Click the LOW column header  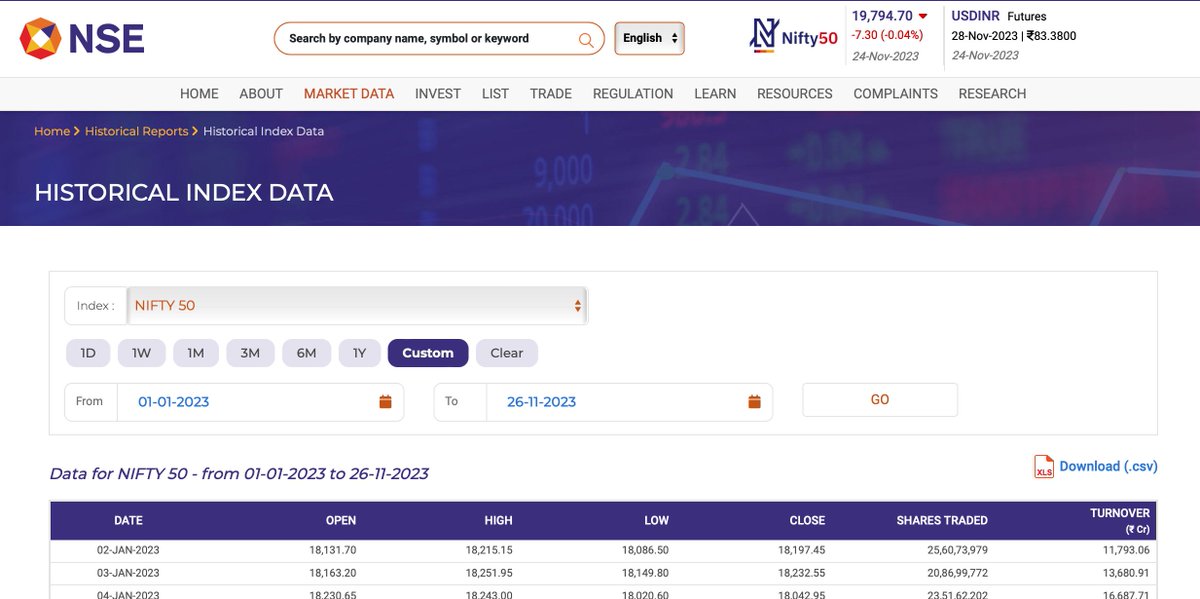pos(657,521)
